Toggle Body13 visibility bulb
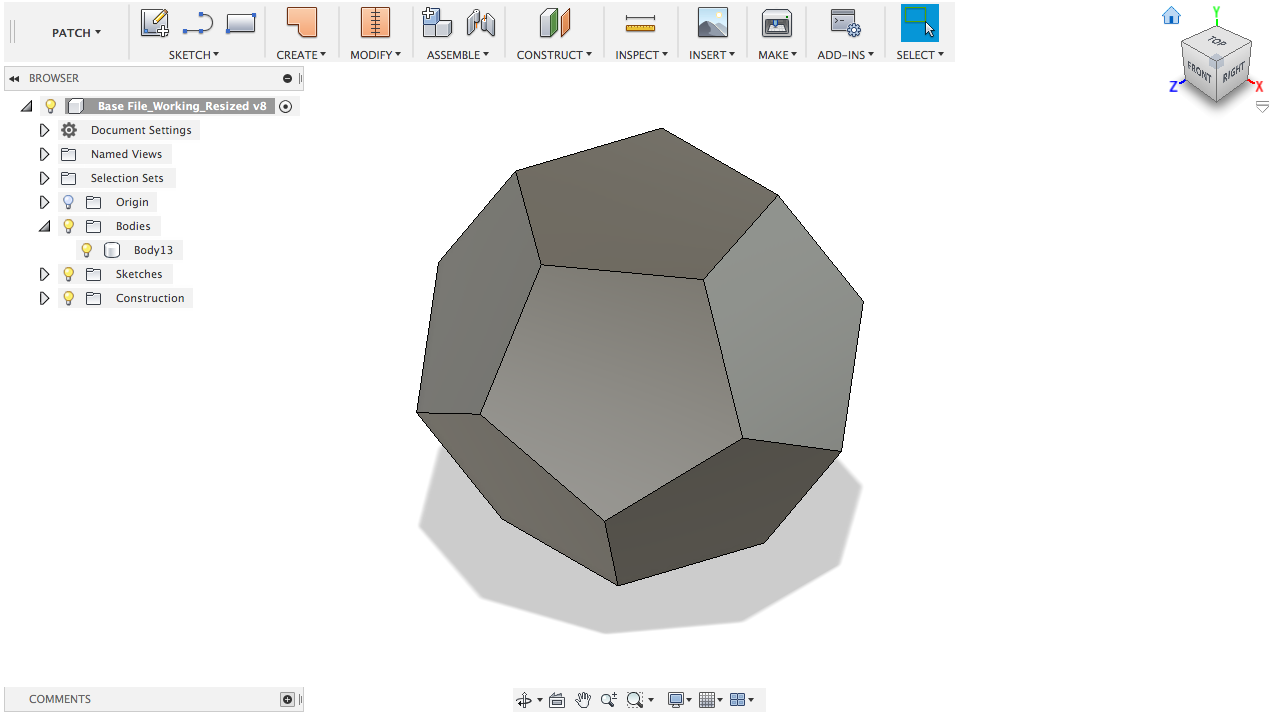This screenshot has width=1280, height=715. pos(87,250)
